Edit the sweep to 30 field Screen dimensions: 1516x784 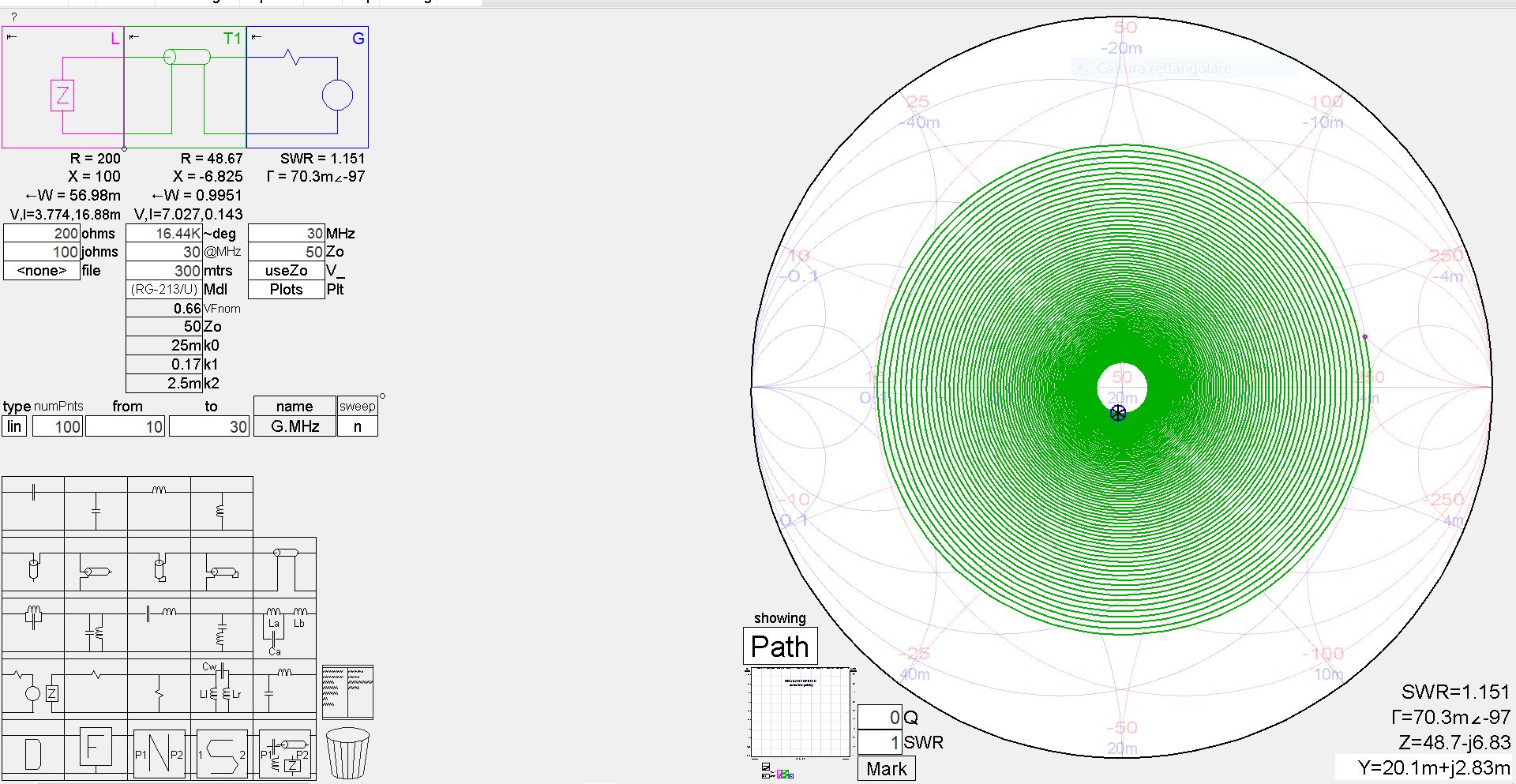pos(208,426)
